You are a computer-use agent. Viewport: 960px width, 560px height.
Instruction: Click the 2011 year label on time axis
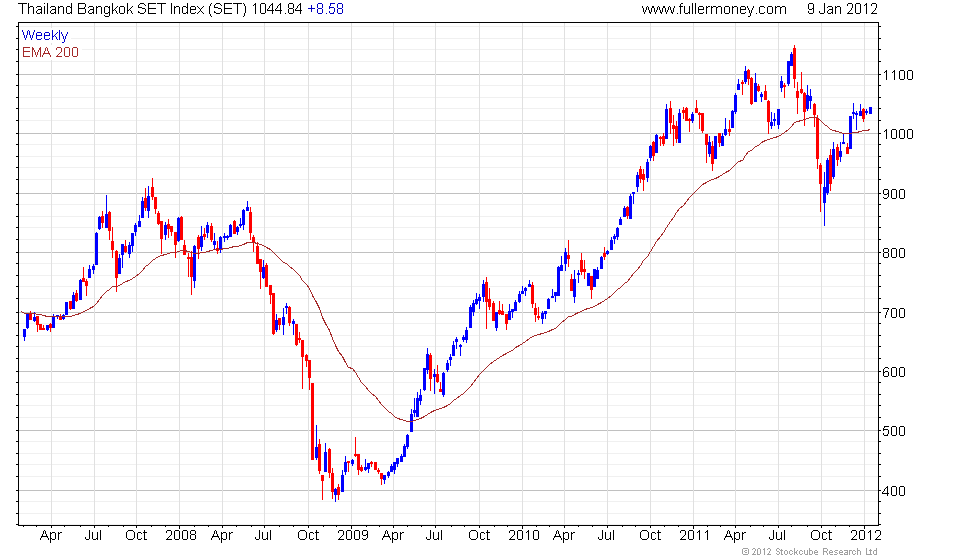pyautogui.click(x=694, y=536)
